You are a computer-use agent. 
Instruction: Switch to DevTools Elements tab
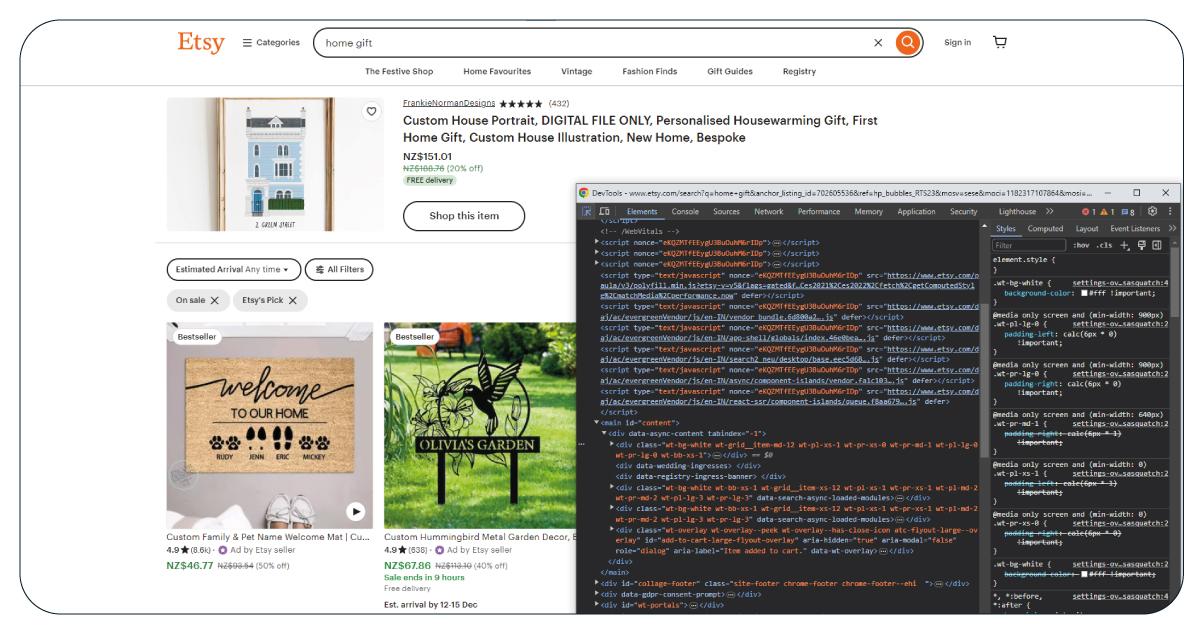642,212
